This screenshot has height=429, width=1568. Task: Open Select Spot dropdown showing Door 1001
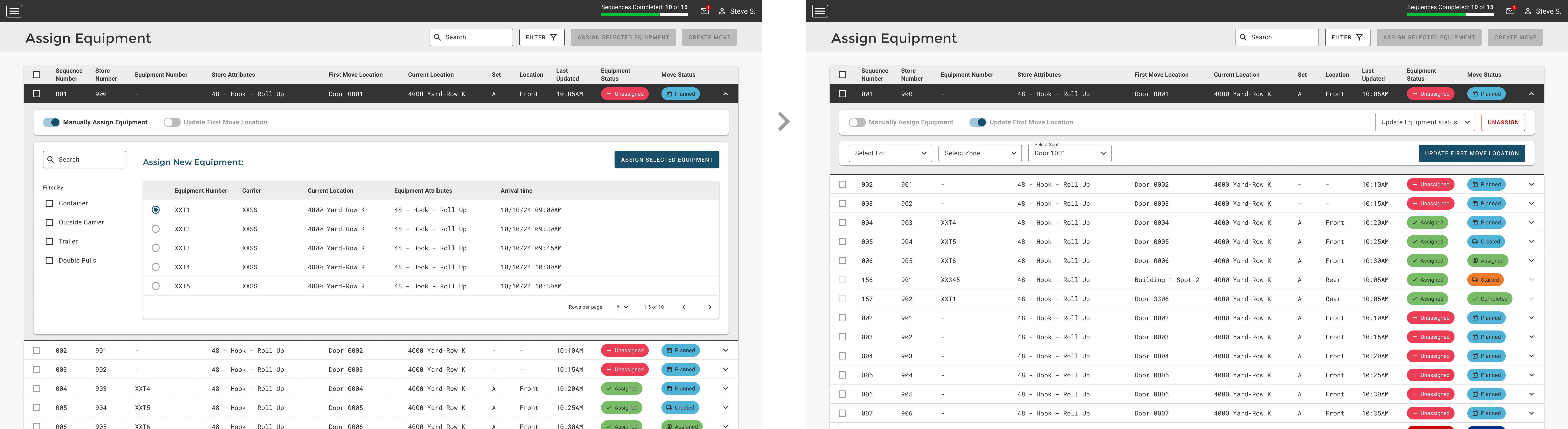tap(1069, 154)
